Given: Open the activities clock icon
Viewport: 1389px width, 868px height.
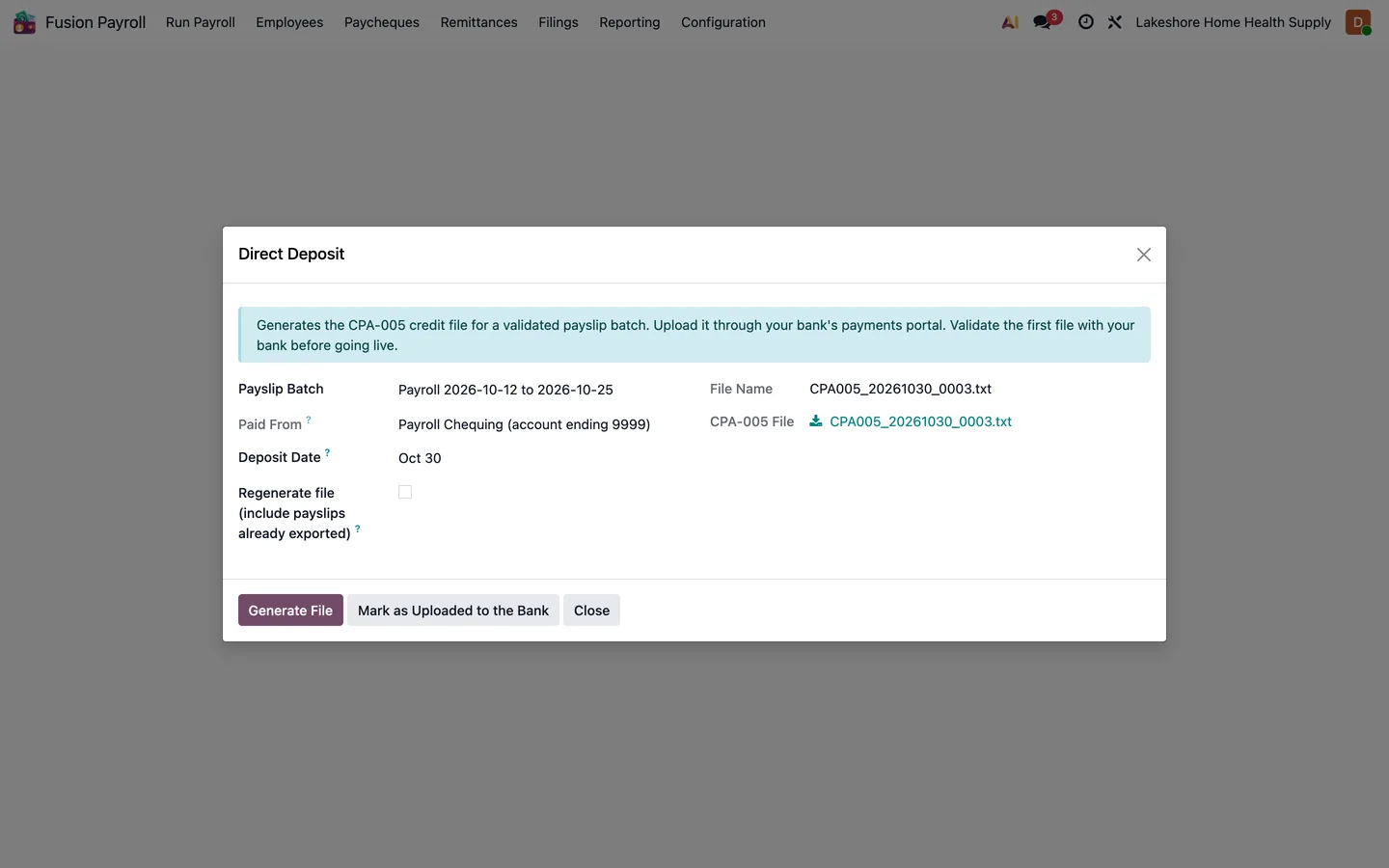Looking at the screenshot, I should (x=1086, y=22).
